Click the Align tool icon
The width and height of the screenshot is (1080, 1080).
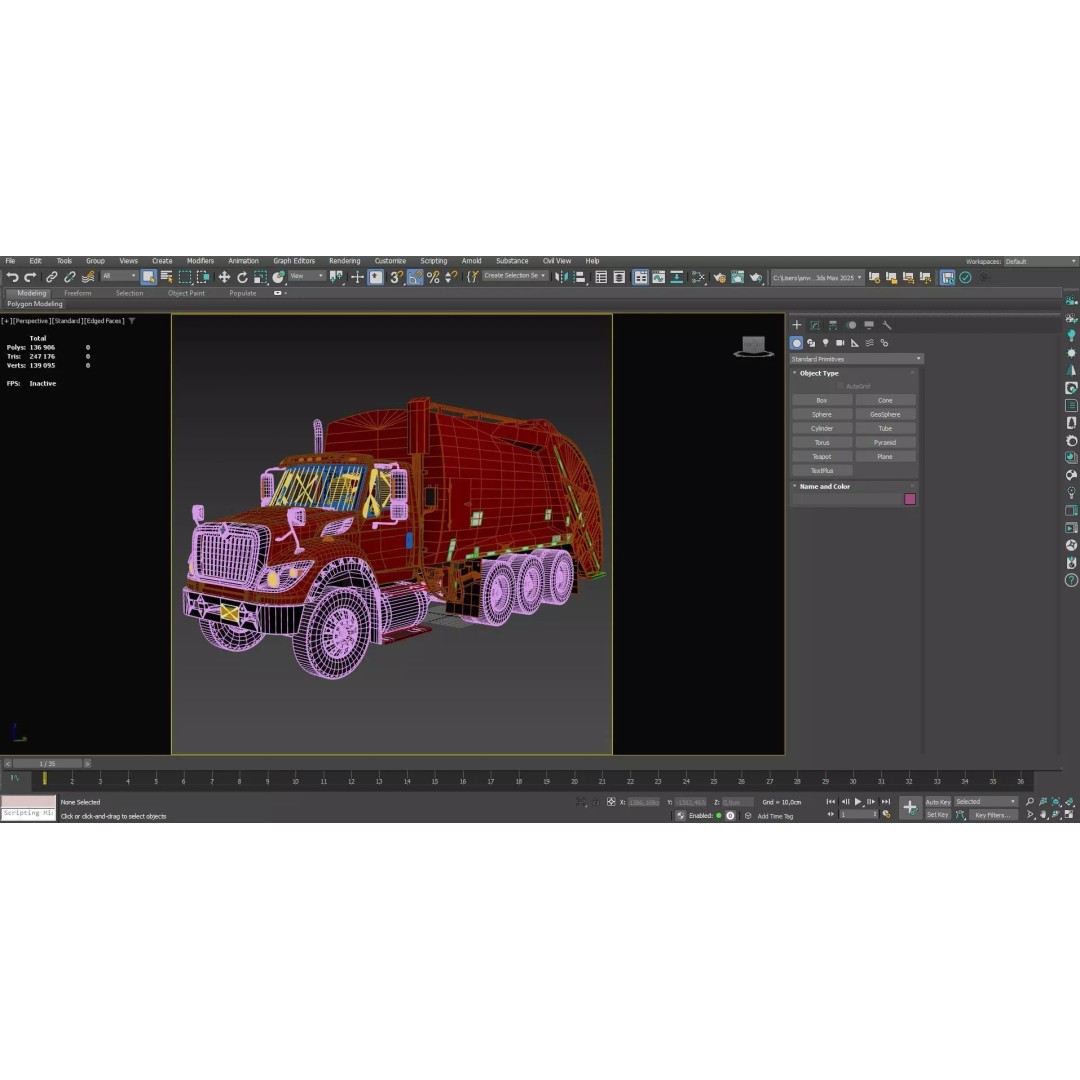[x=580, y=277]
